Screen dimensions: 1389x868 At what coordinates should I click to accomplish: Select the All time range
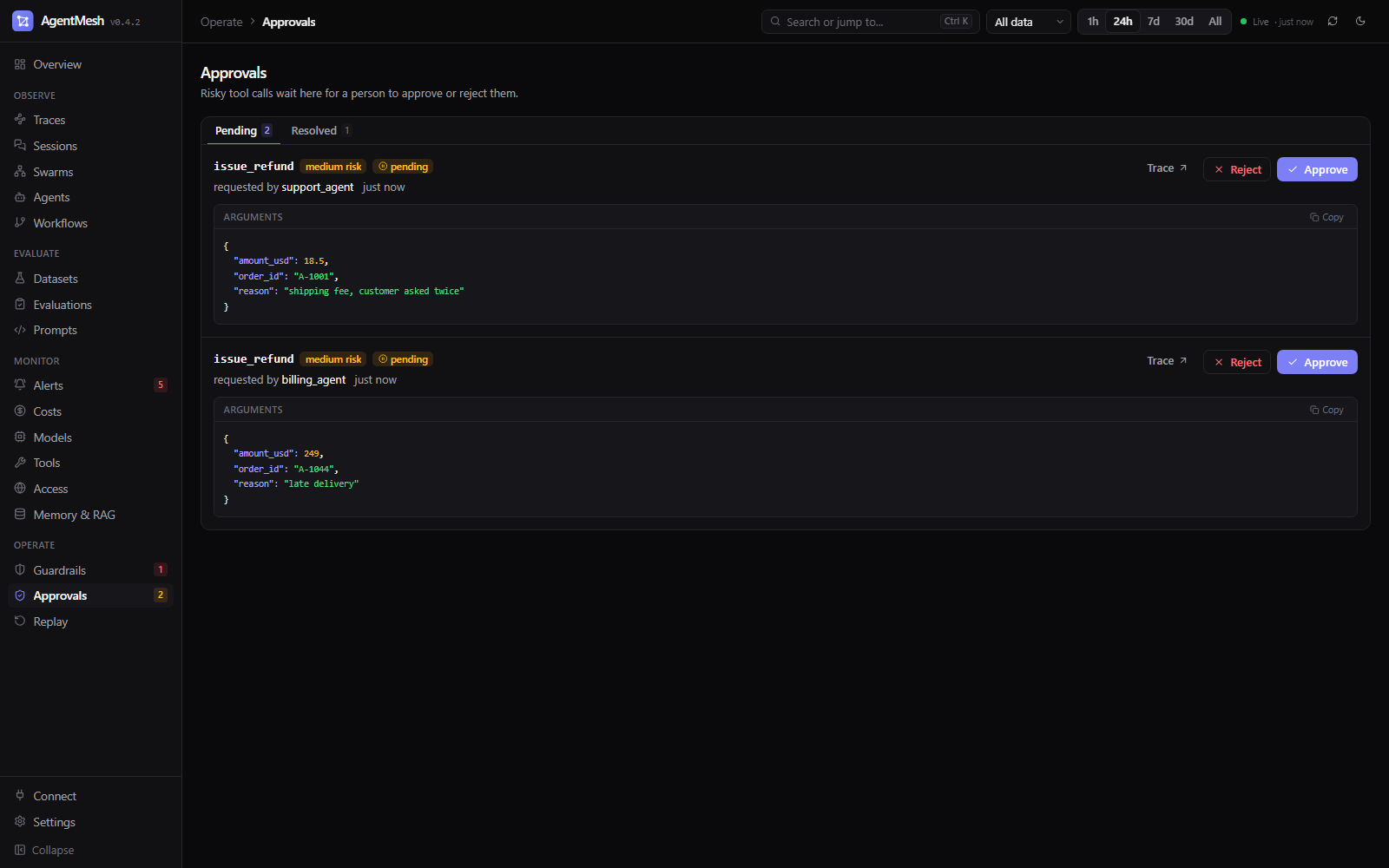click(x=1215, y=22)
